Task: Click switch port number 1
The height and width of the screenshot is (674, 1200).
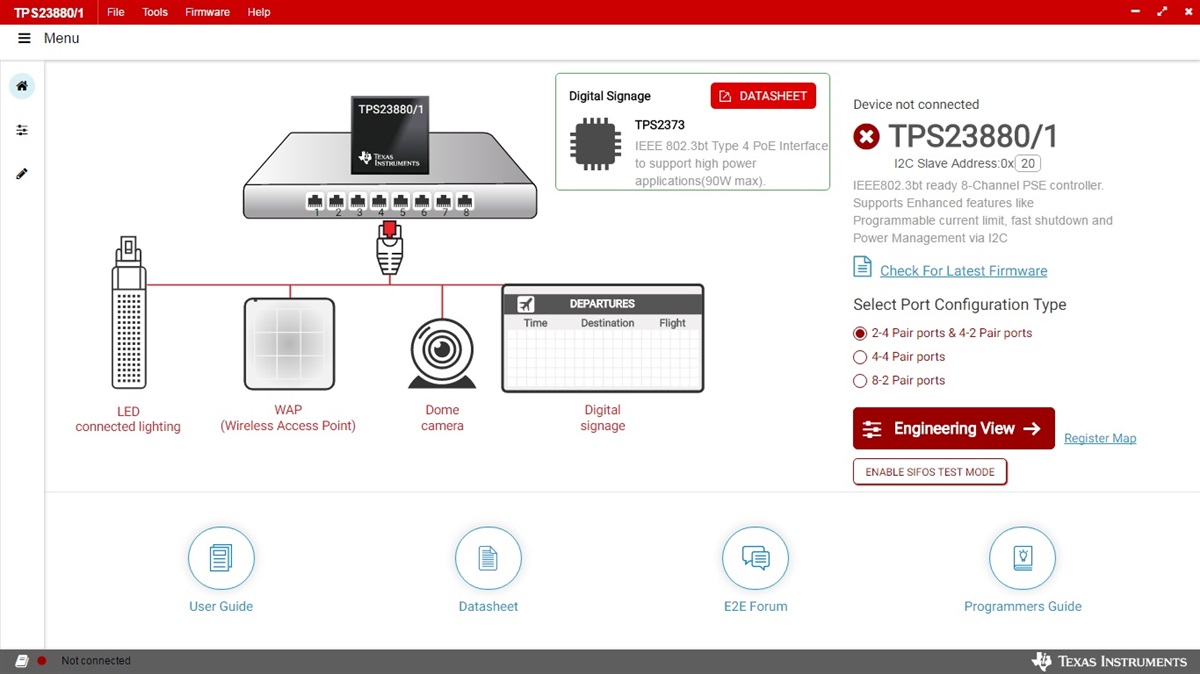Action: 316,202
